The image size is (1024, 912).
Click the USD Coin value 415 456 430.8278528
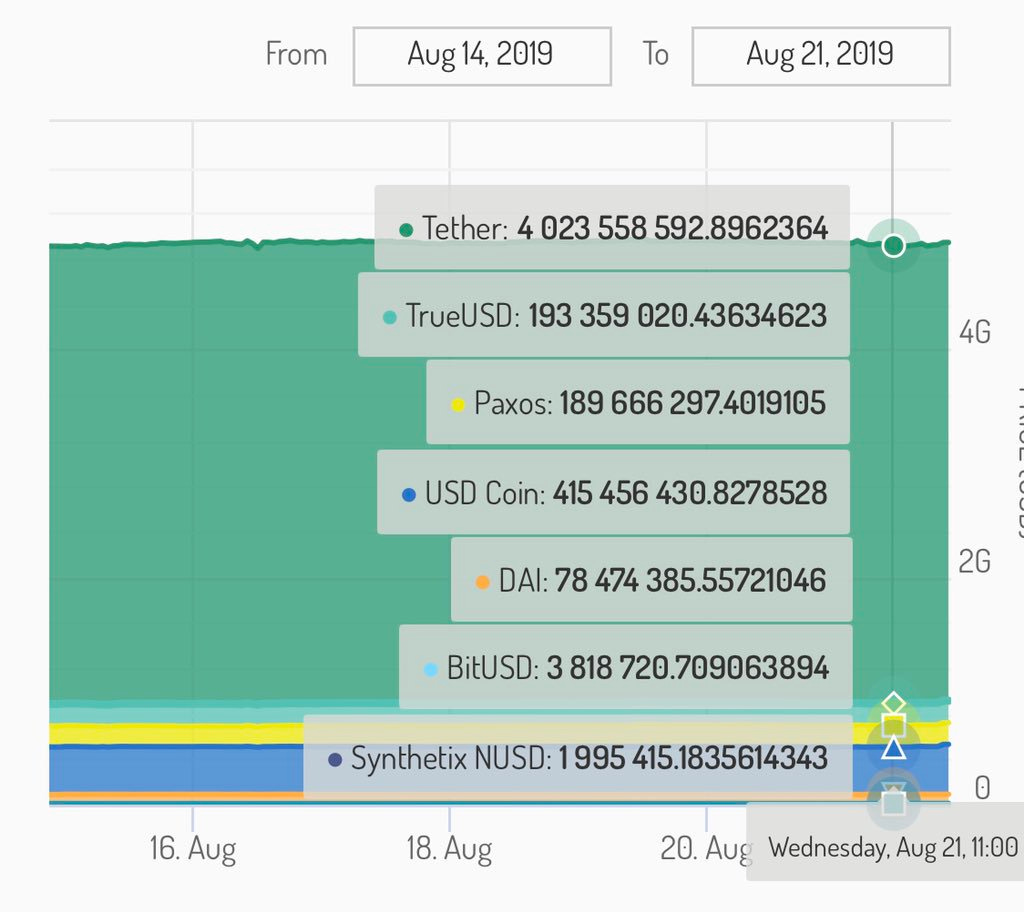pyautogui.click(x=690, y=493)
